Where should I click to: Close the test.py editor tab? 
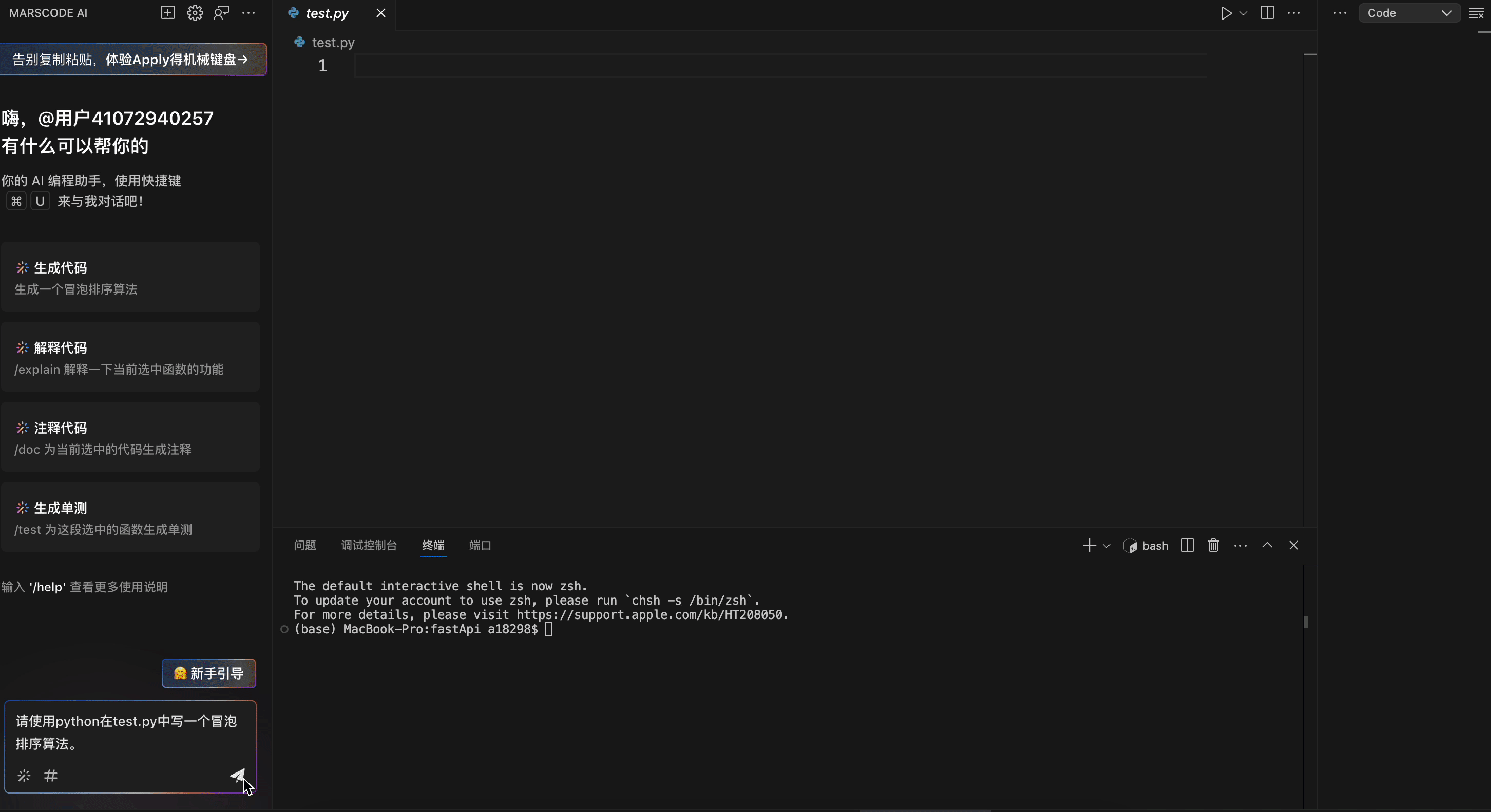click(x=380, y=13)
